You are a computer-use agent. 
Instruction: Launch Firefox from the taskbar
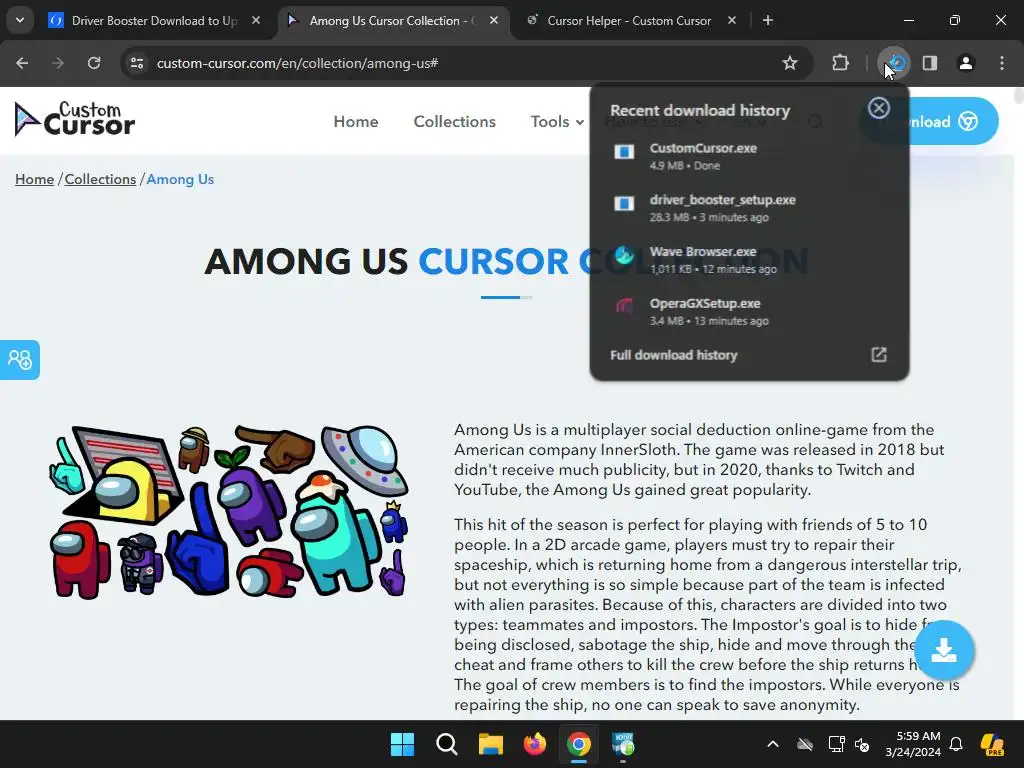(x=535, y=744)
